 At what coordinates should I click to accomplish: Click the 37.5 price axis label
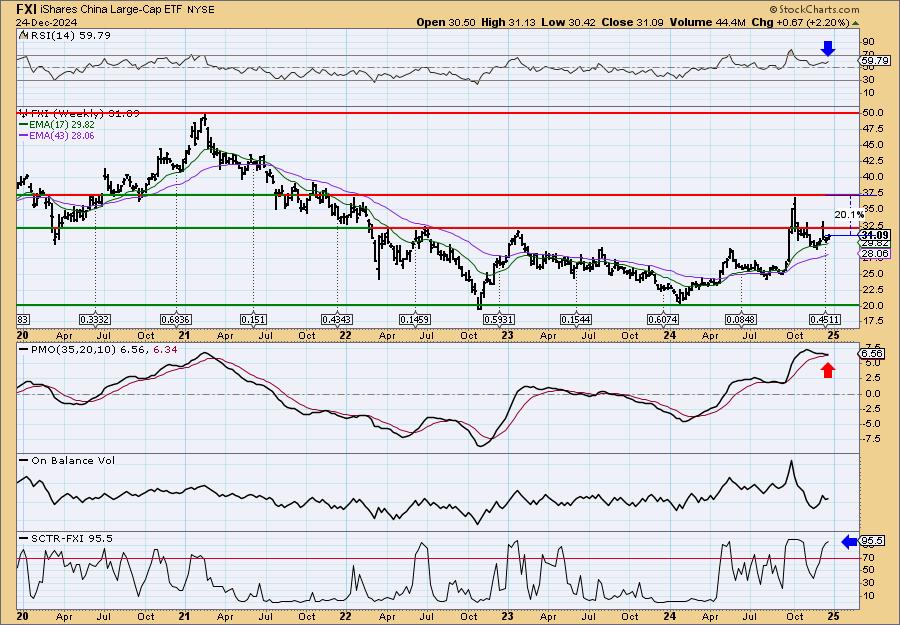(x=872, y=193)
